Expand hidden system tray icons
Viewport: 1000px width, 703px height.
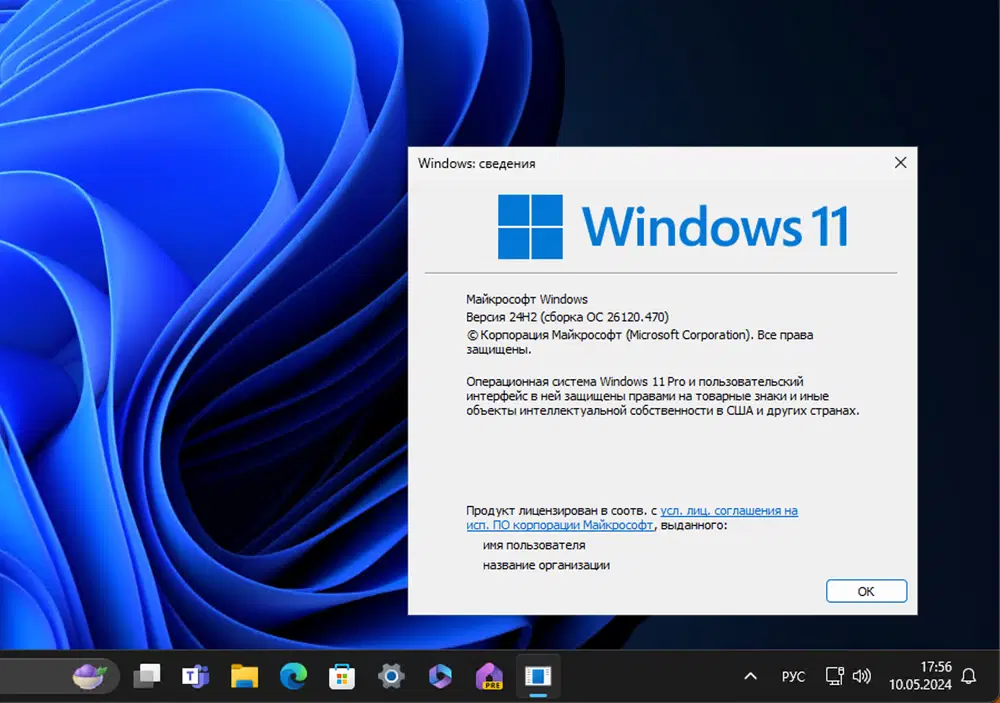(750, 676)
